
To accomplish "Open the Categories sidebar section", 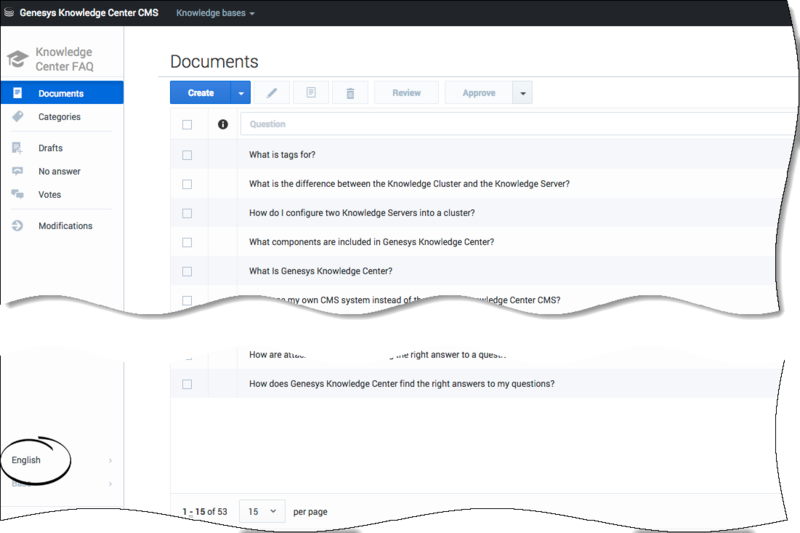I will coord(62,117).
